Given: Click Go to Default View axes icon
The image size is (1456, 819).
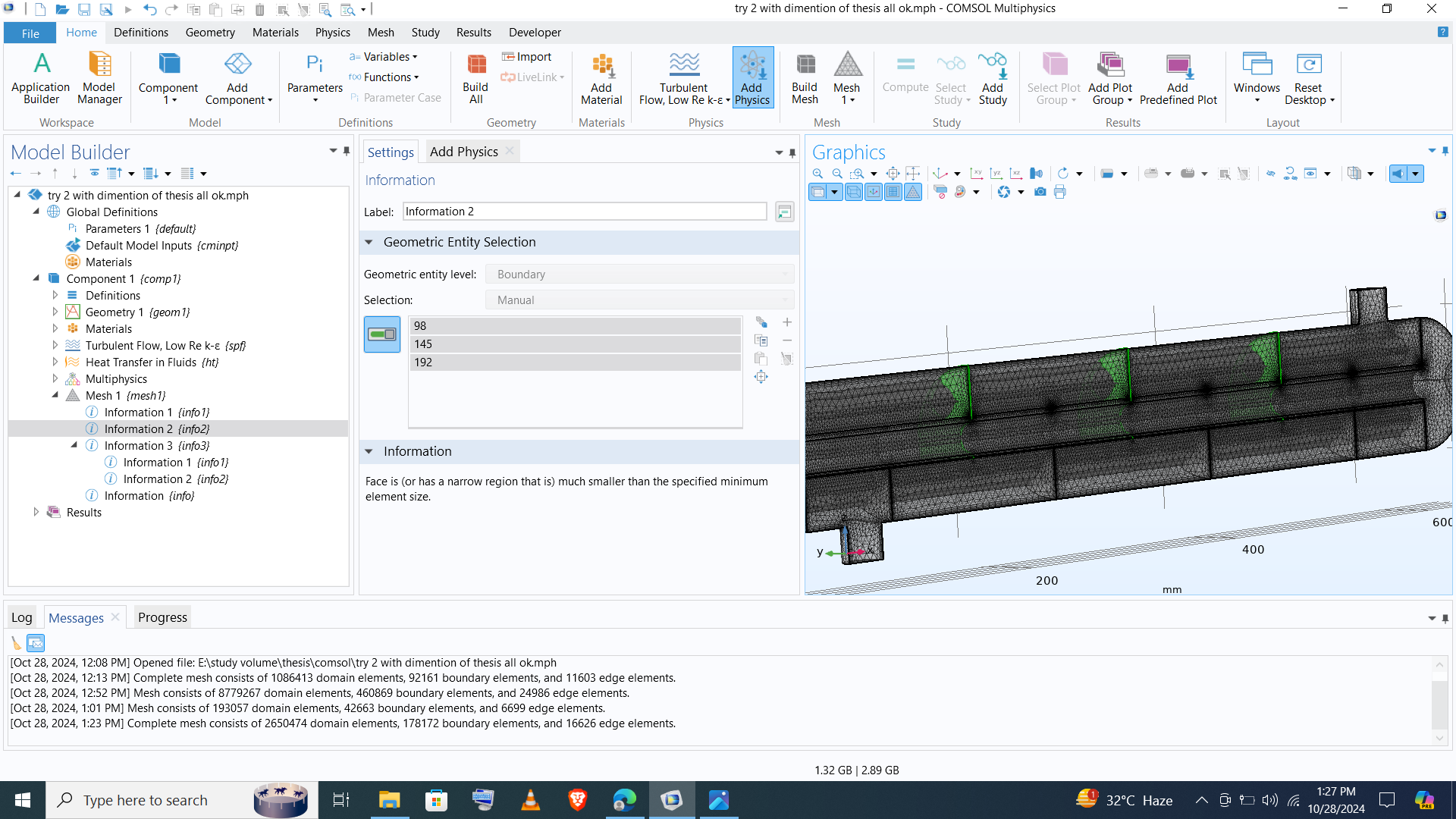Looking at the screenshot, I should (x=940, y=174).
